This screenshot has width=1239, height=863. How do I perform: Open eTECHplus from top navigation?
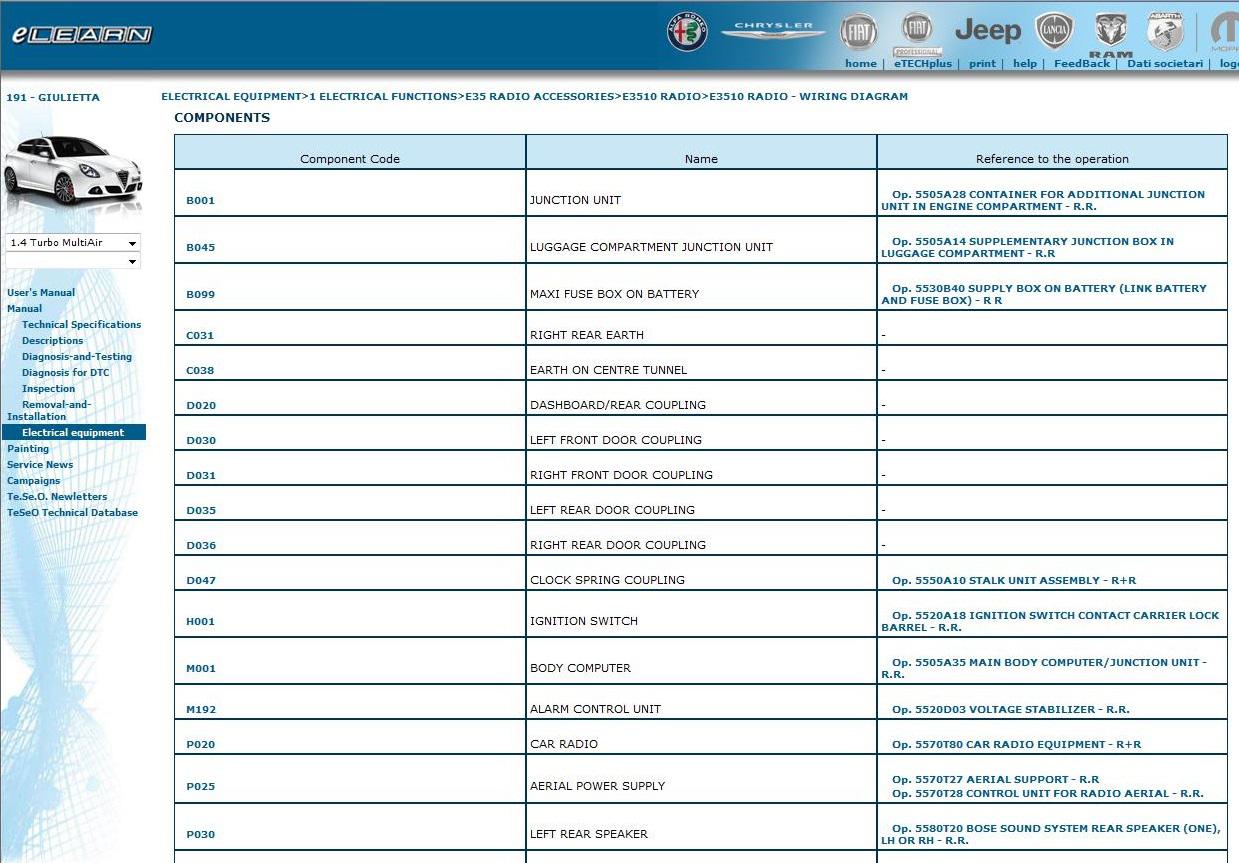[923, 63]
